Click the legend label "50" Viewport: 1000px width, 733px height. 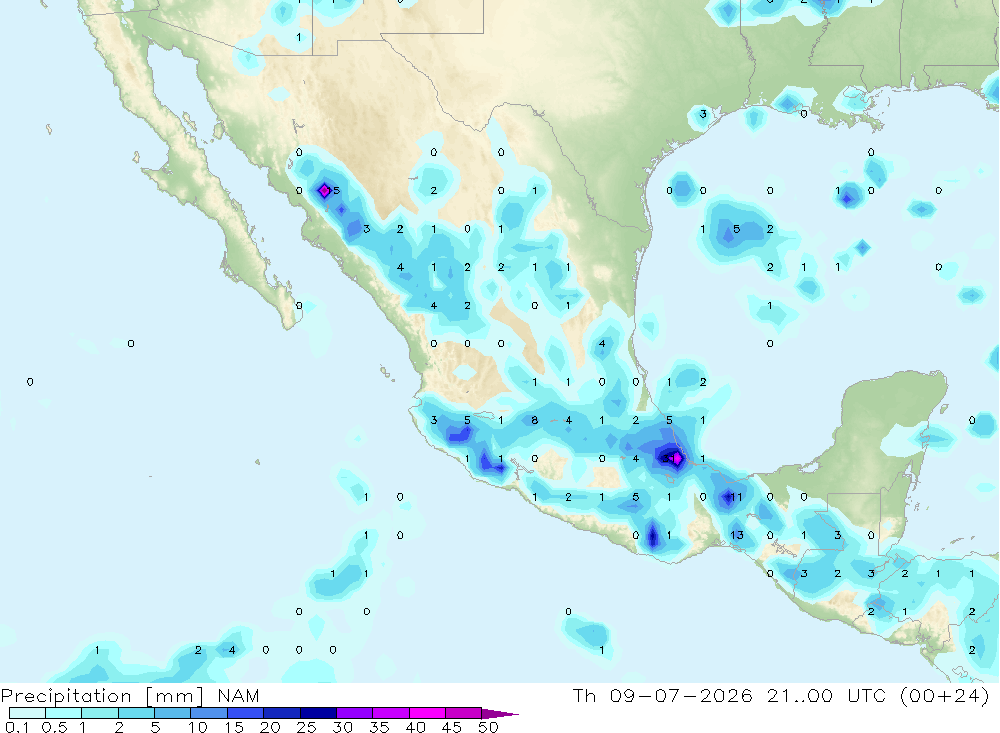[488, 727]
